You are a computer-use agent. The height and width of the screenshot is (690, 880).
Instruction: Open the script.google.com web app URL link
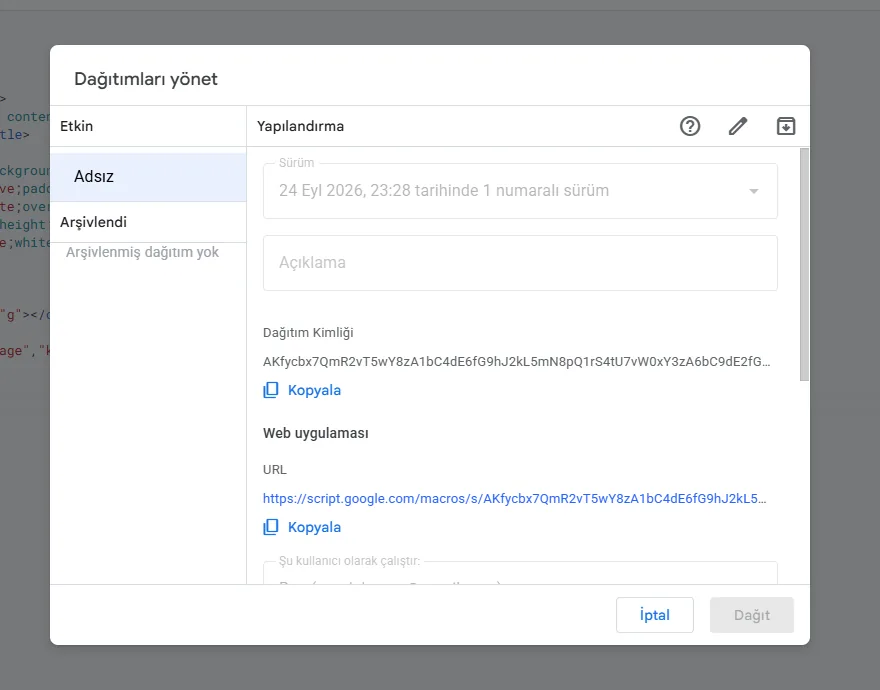click(515, 499)
